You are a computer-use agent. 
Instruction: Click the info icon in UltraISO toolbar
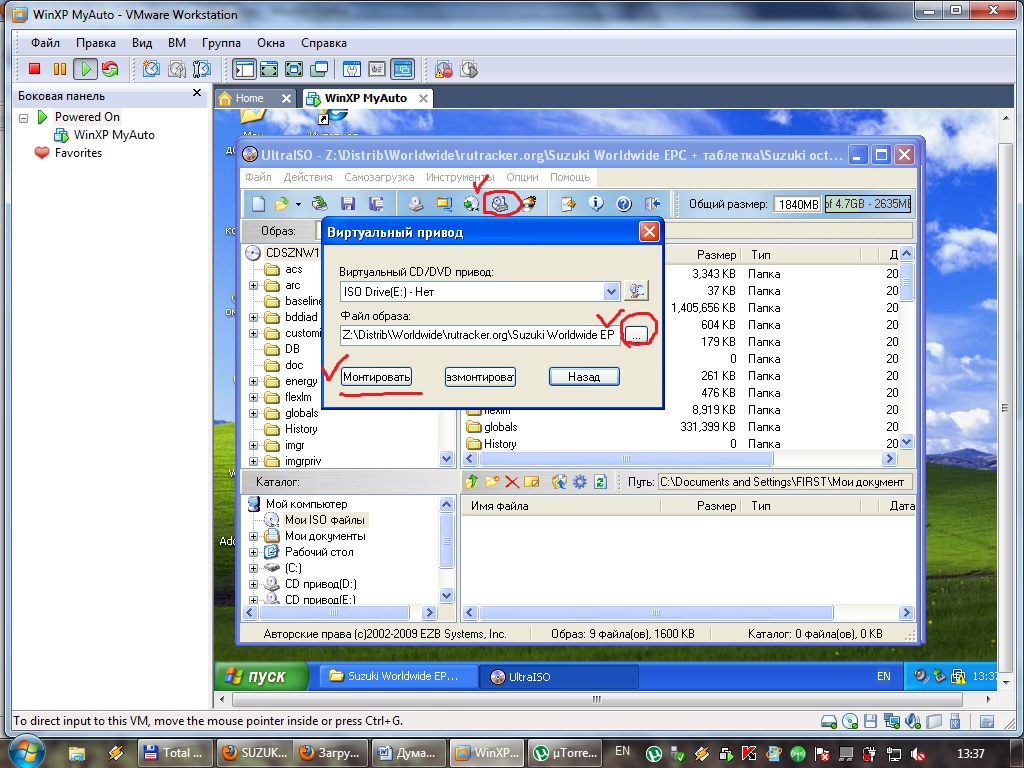click(x=597, y=204)
